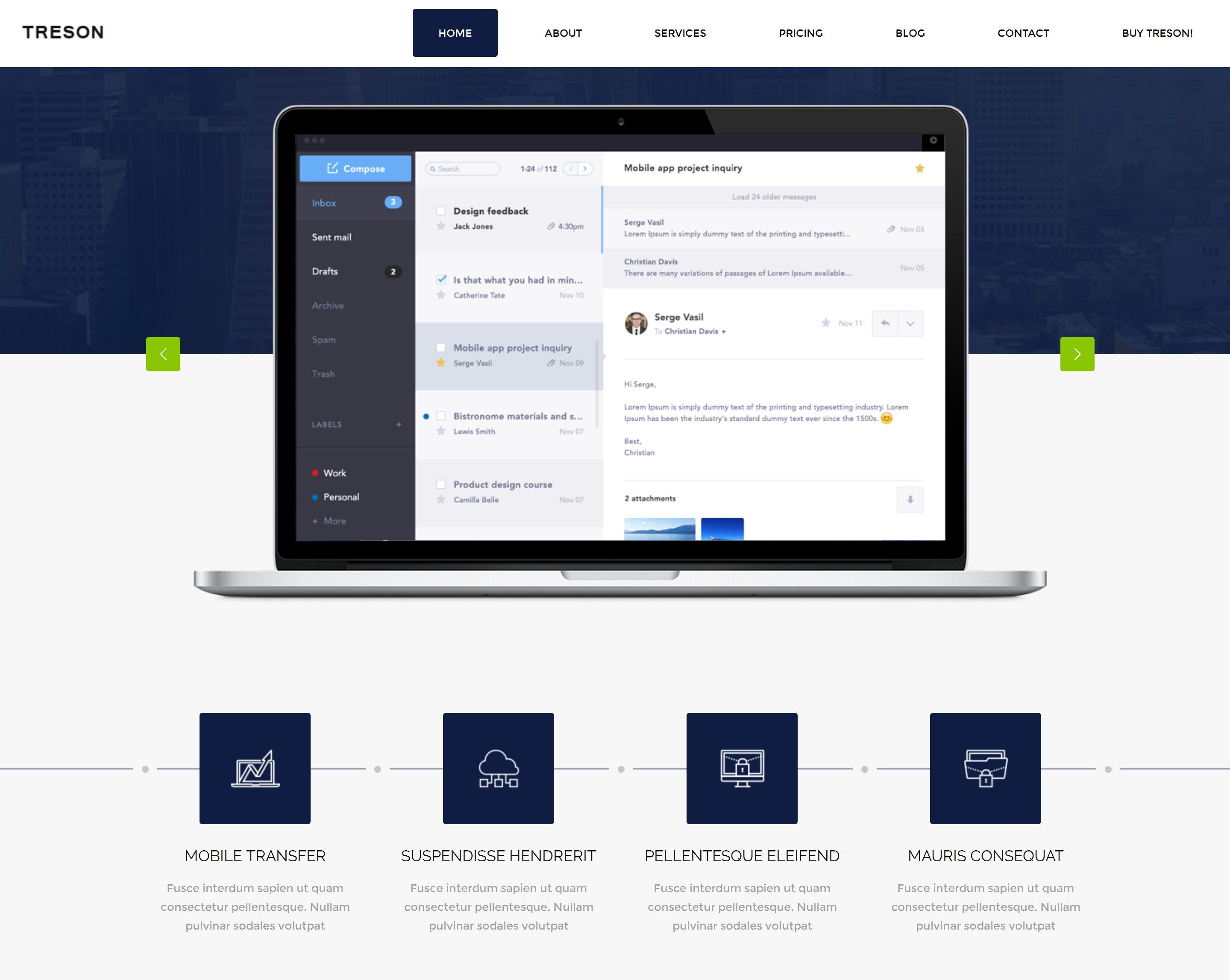The height and width of the screenshot is (980, 1230).
Task: Expand the Labels section in sidebar
Action: [399, 425]
